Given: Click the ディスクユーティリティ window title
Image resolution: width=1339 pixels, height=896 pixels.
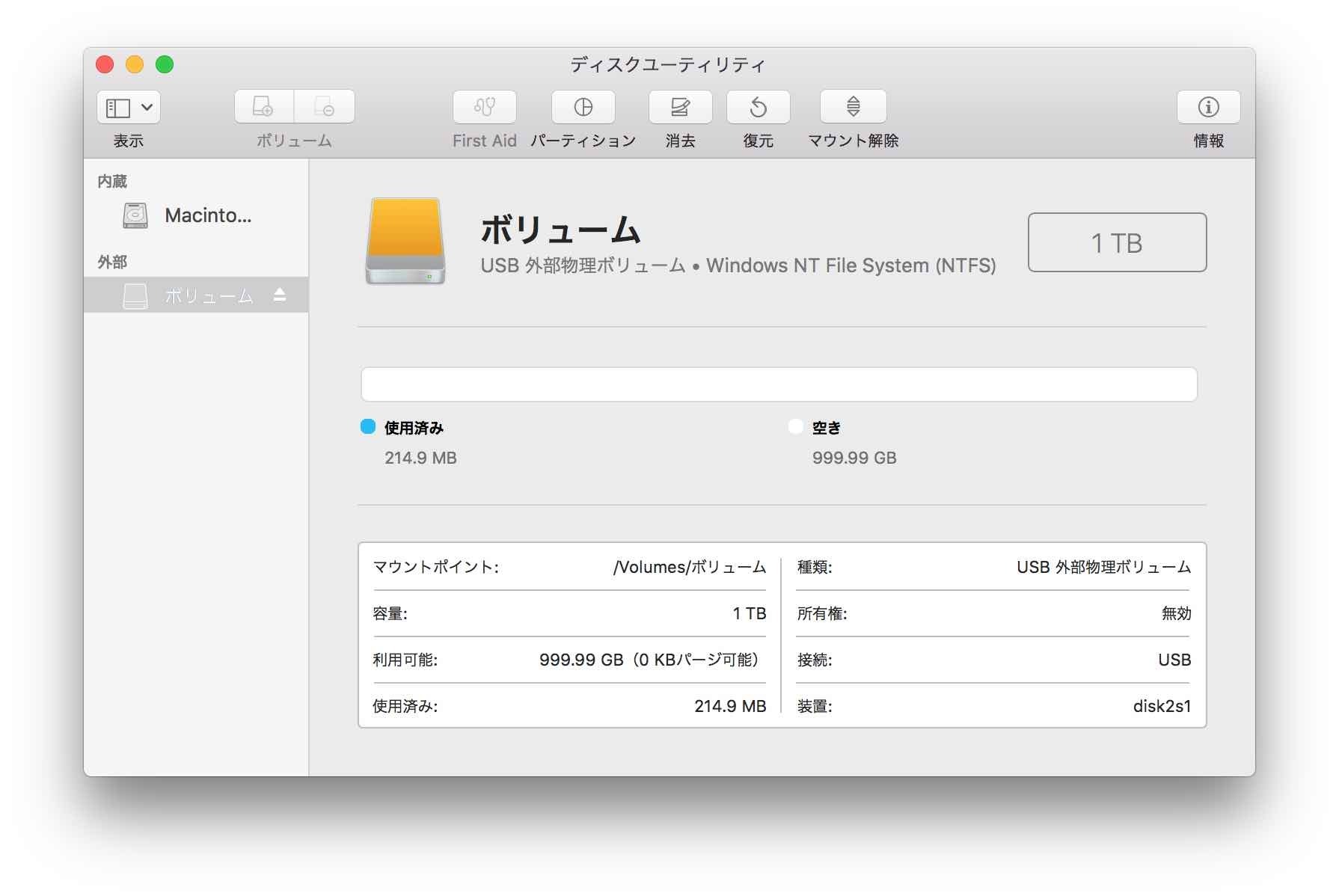Looking at the screenshot, I should pos(668,65).
